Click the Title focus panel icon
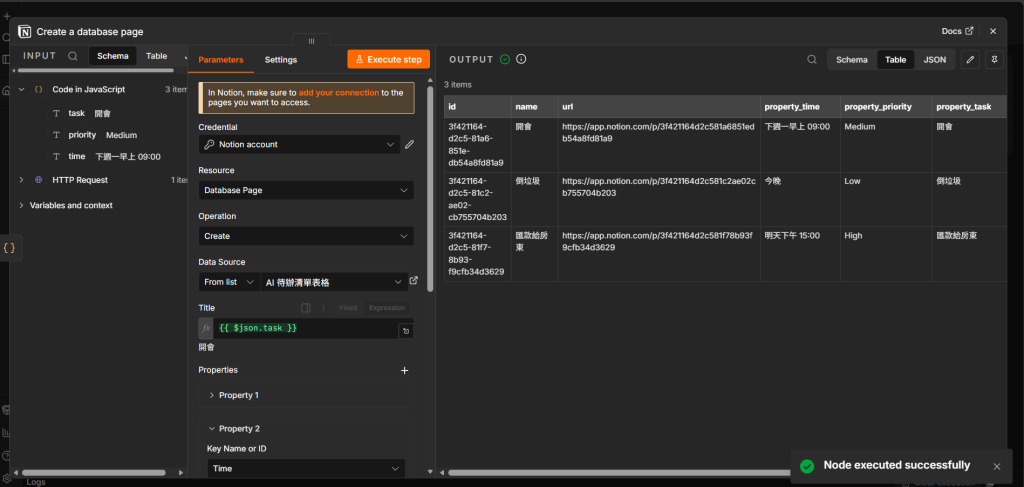 pyautogui.click(x=305, y=307)
